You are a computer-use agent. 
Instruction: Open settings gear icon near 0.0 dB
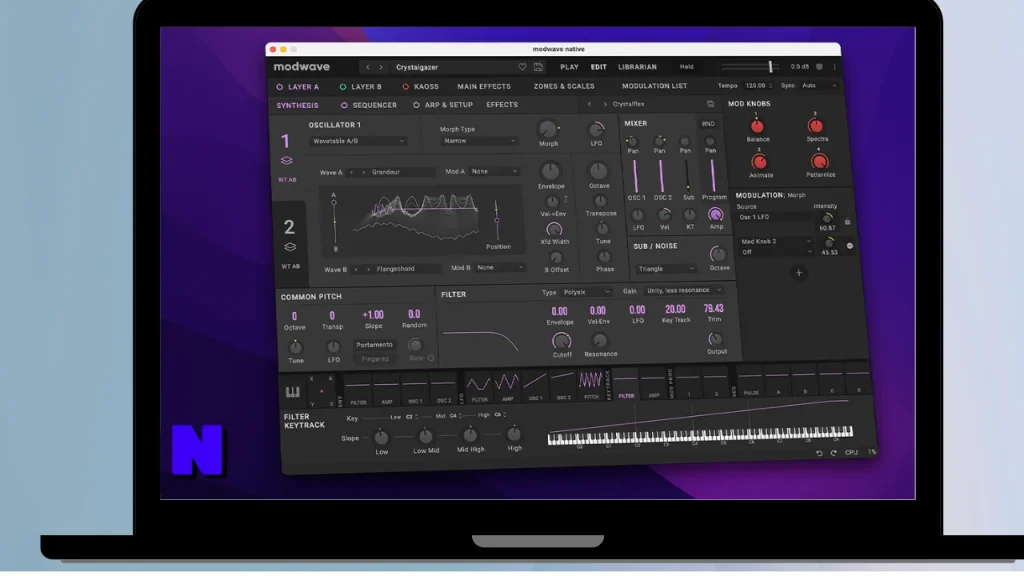(819, 67)
